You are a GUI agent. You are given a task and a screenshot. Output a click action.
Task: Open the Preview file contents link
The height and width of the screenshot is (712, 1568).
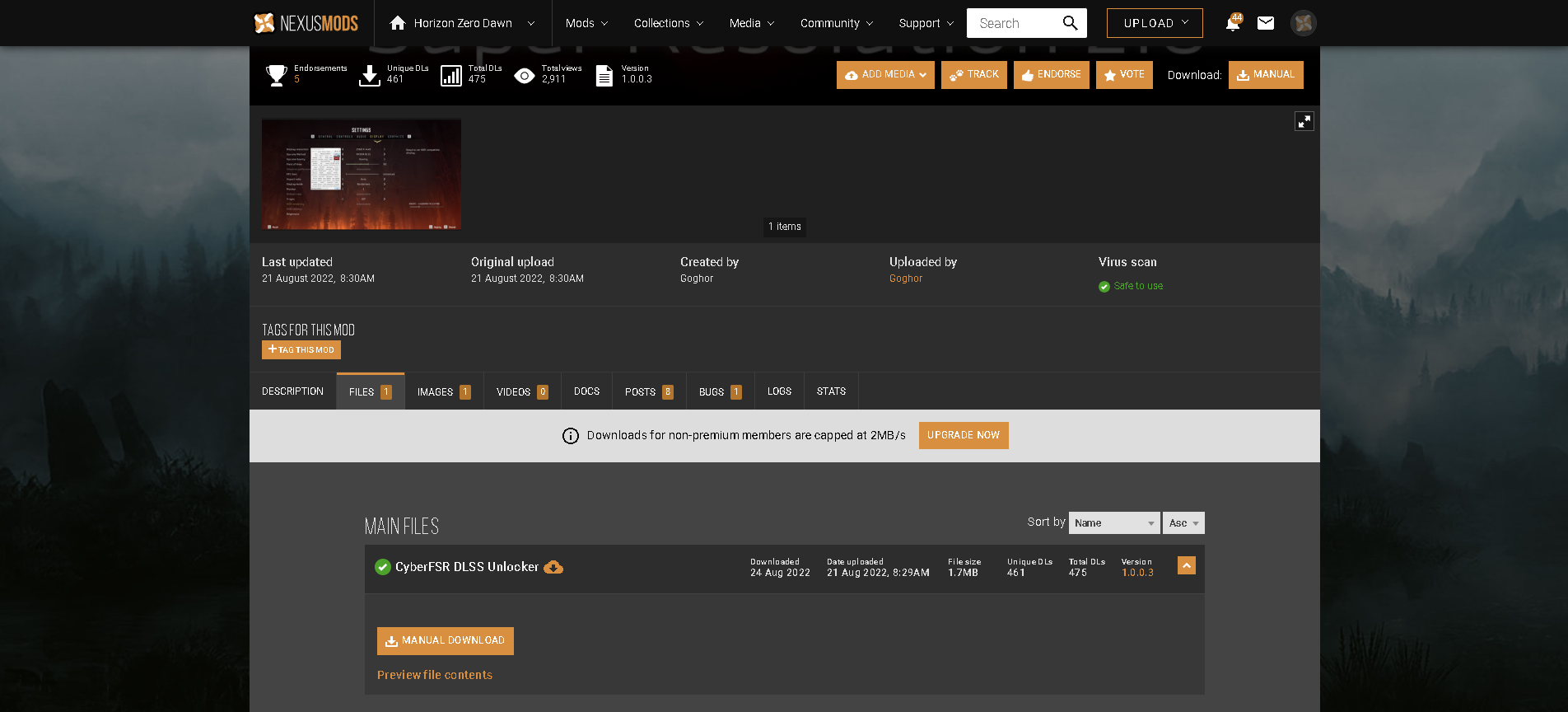(x=435, y=675)
